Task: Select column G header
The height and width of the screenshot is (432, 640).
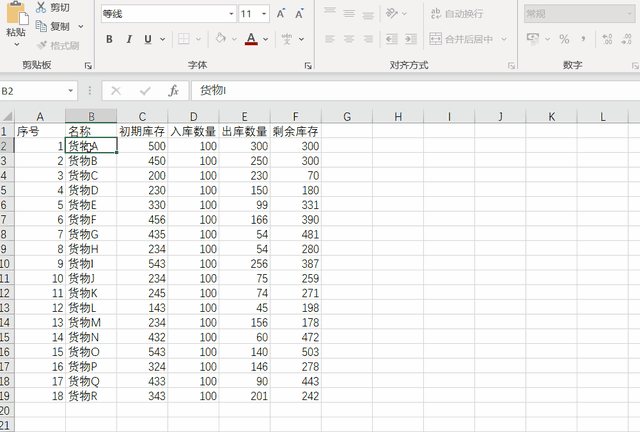Action: click(x=347, y=117)
